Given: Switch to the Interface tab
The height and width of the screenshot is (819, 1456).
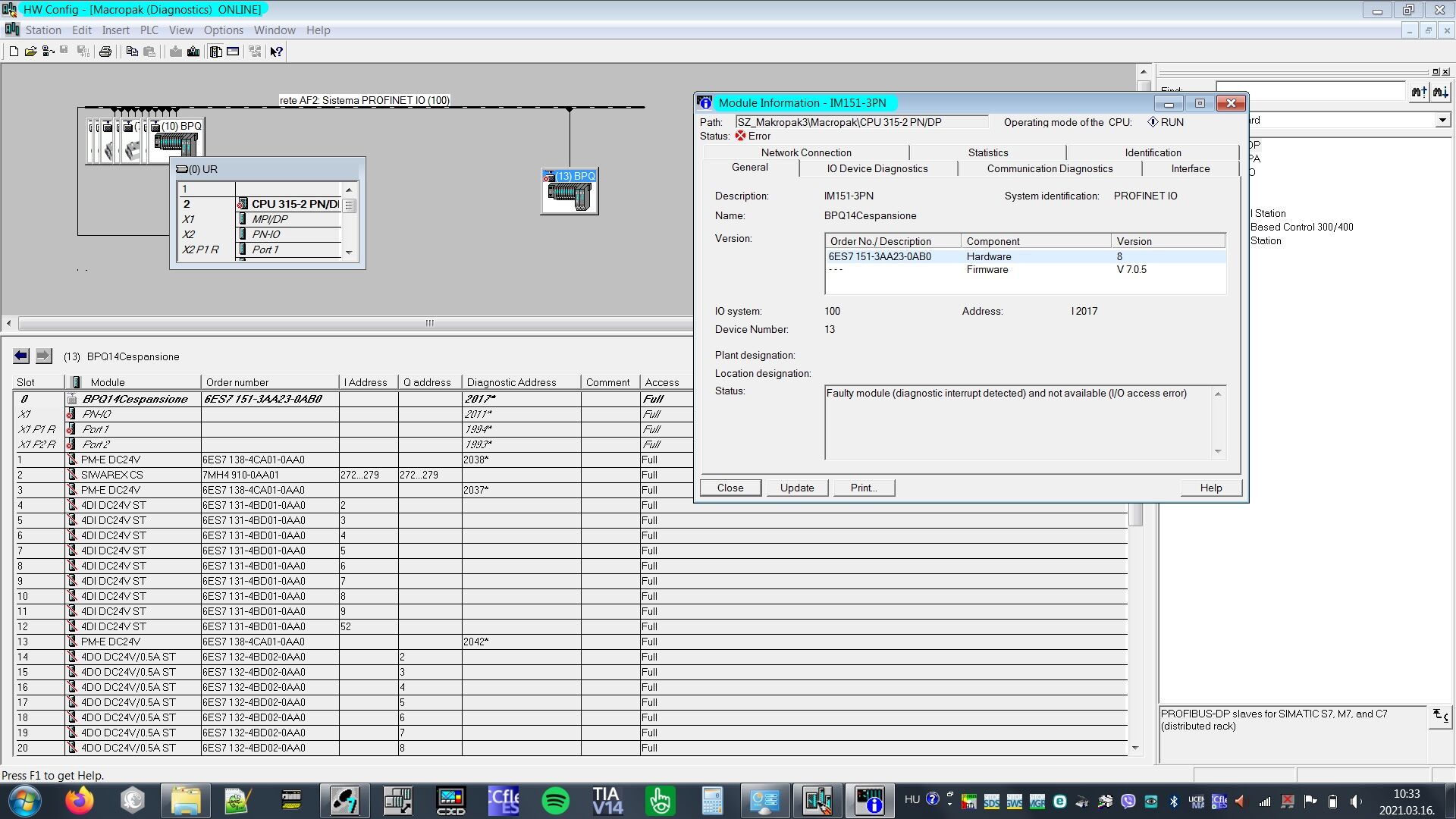Looking at the screenshot, I should [1191, 168].
